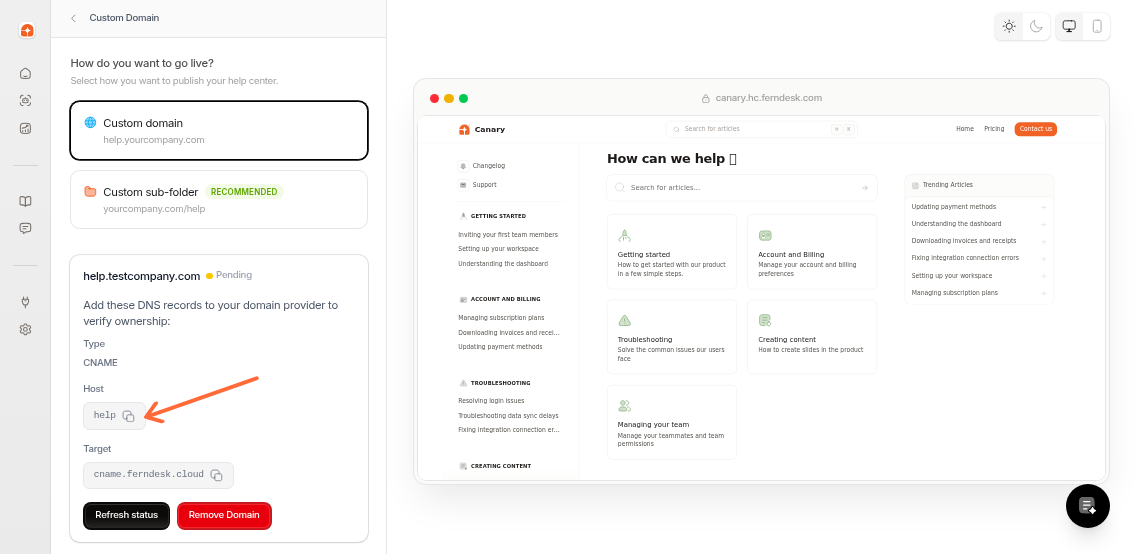Screen dimensions: 1136x554
Task: Click the analytics chart icon in sidebar
Action: tap(26, 128)
